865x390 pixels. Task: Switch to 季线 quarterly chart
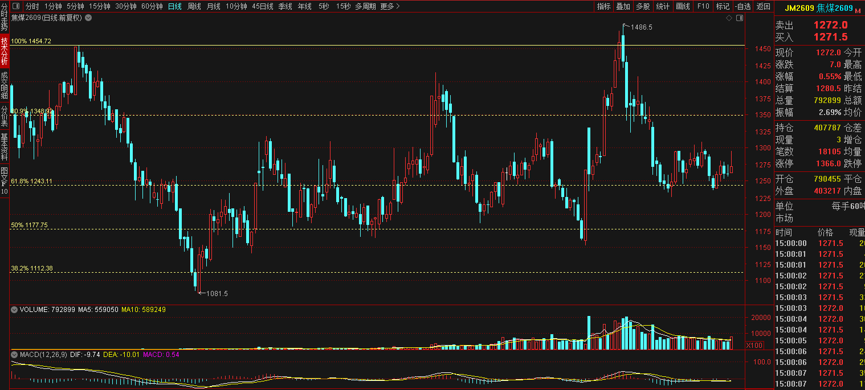coord(285,7)
